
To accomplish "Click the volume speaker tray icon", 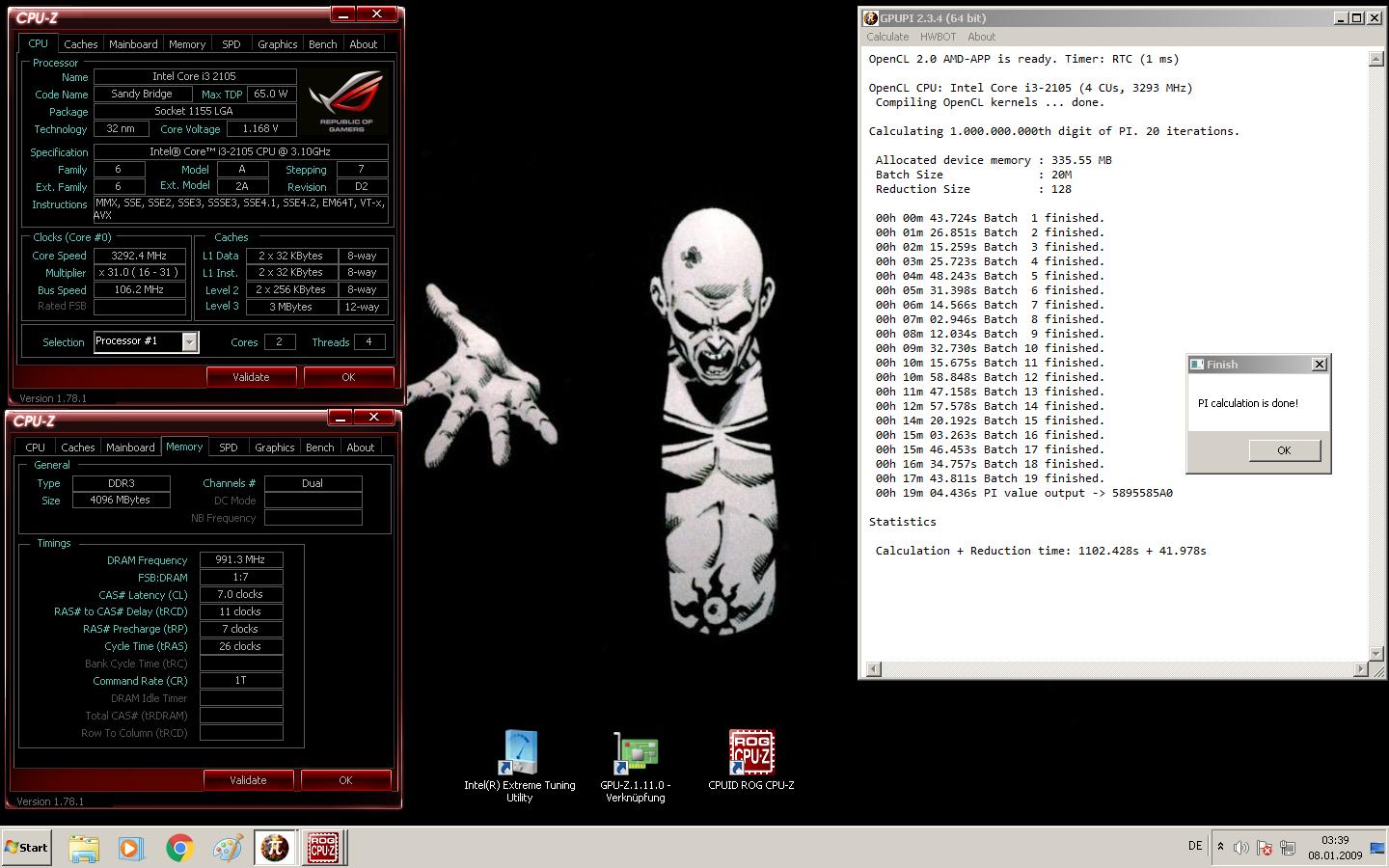I will (1241, 848).
